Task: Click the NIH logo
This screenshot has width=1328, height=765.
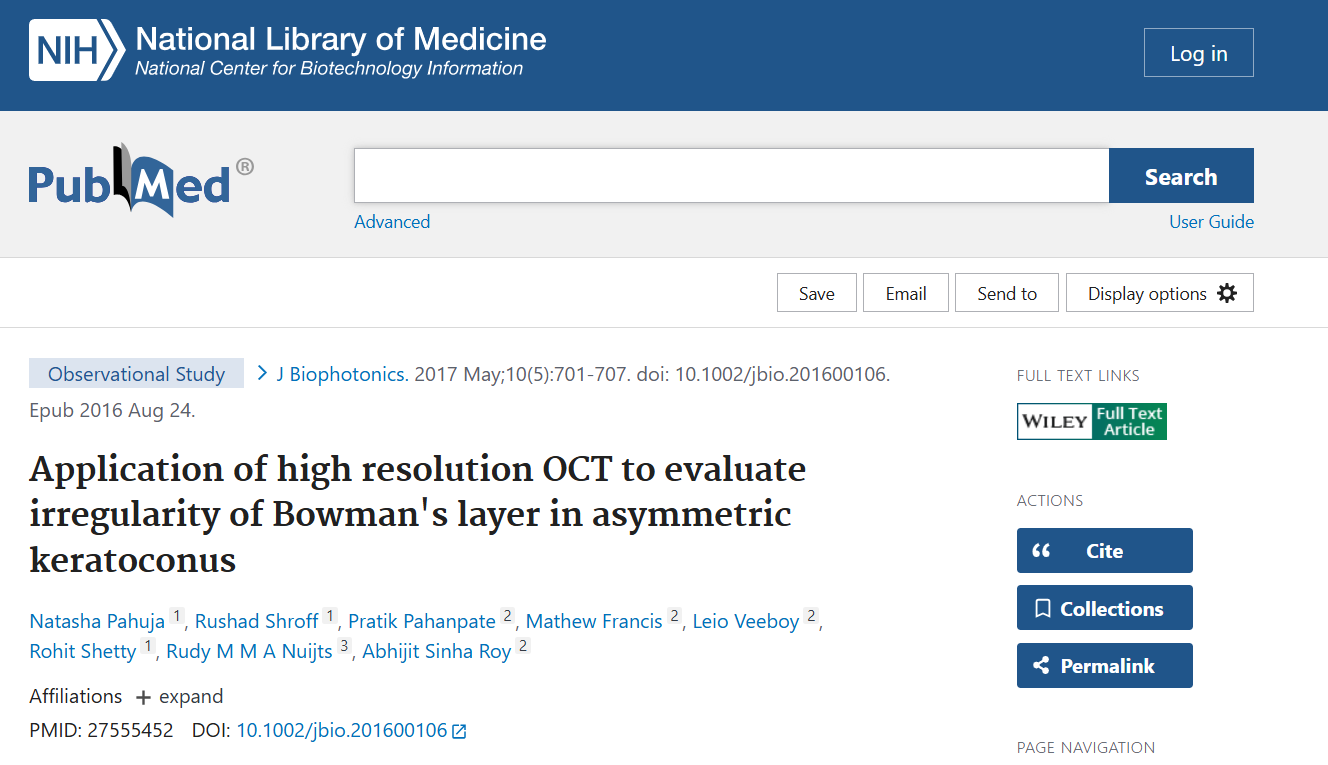Action: point(74,52)
